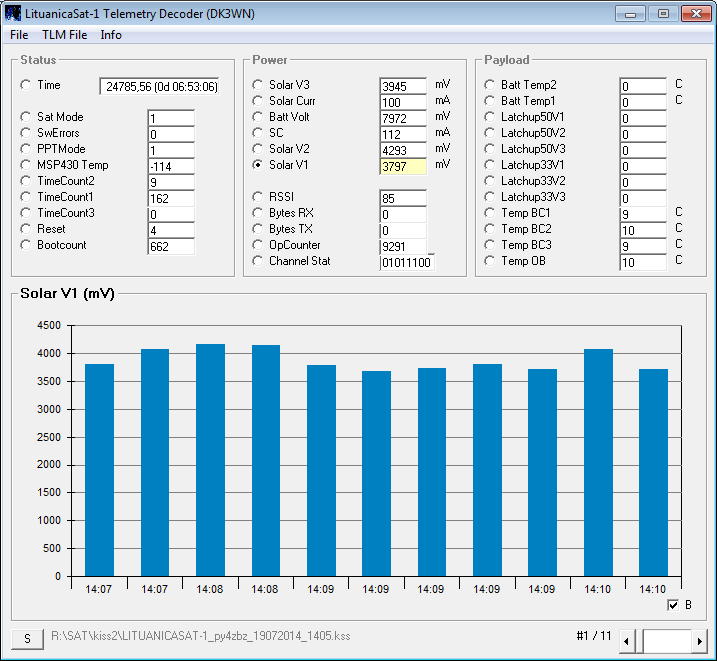The height and width of the screenshot is (661, 717).
Task: Select the Temp BC1 radio button
Action: click(x=490, y=213)
